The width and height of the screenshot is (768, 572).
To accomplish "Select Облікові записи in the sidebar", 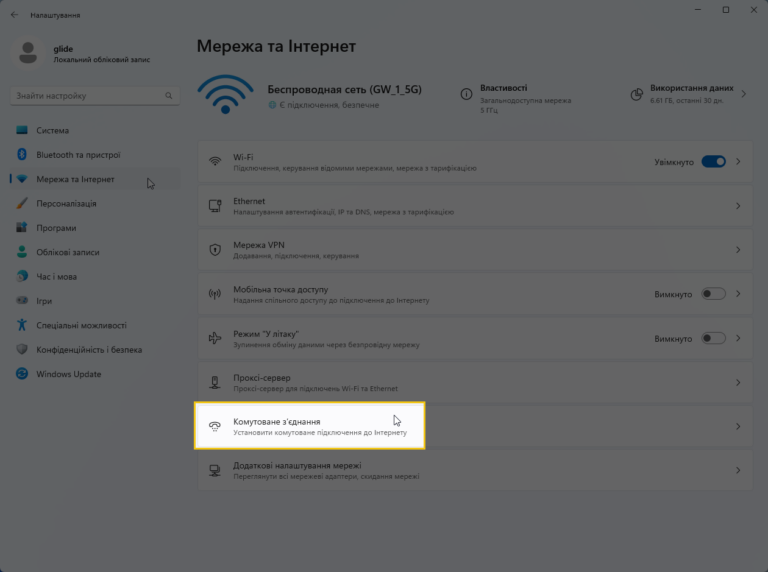I will tap(68, 252).
